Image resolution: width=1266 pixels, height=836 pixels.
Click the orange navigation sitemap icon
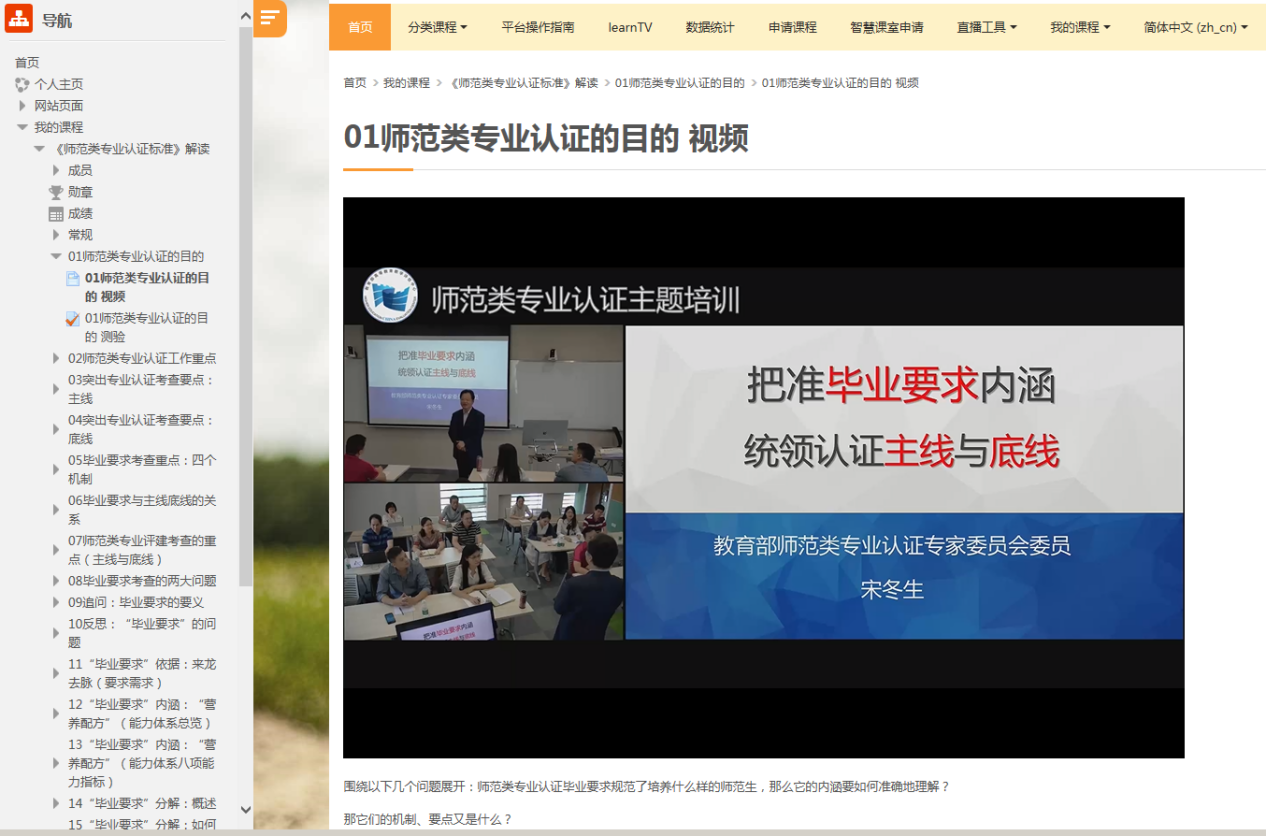(19, 20)
